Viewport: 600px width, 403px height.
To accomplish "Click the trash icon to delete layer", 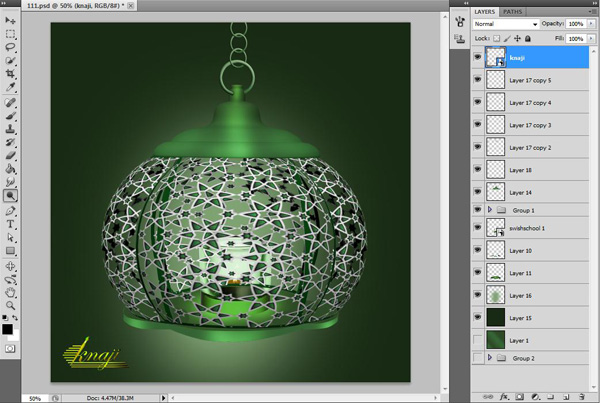I will click(x=580, y=397).
